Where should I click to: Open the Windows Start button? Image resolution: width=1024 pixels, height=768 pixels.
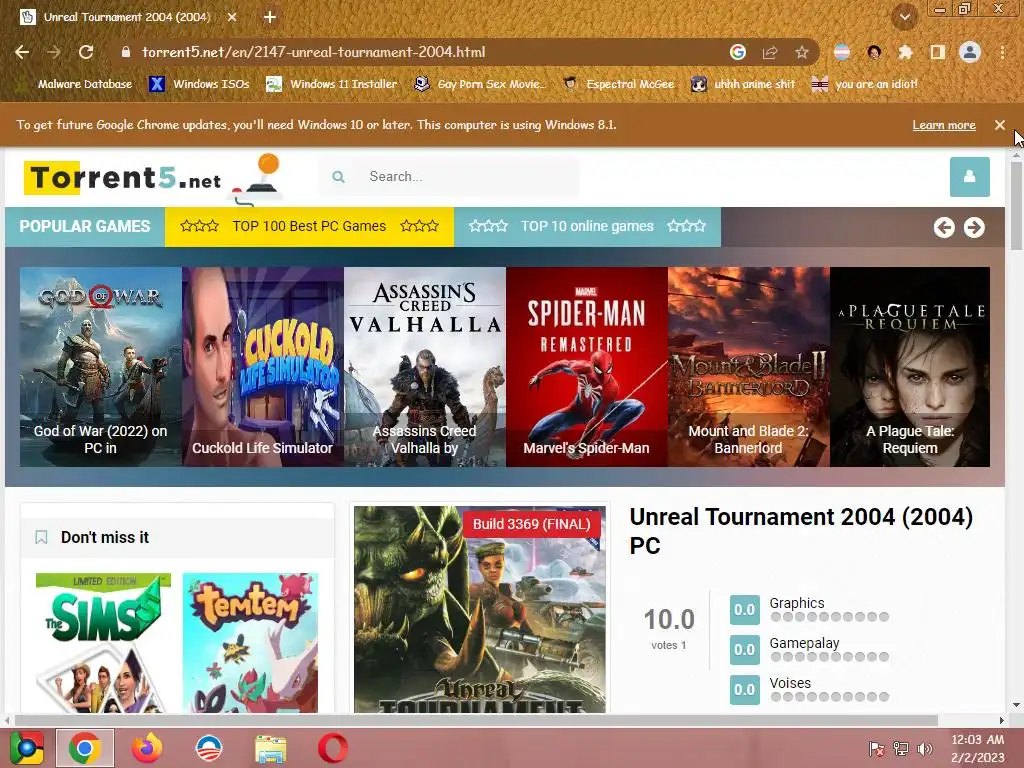click(26, 748)
